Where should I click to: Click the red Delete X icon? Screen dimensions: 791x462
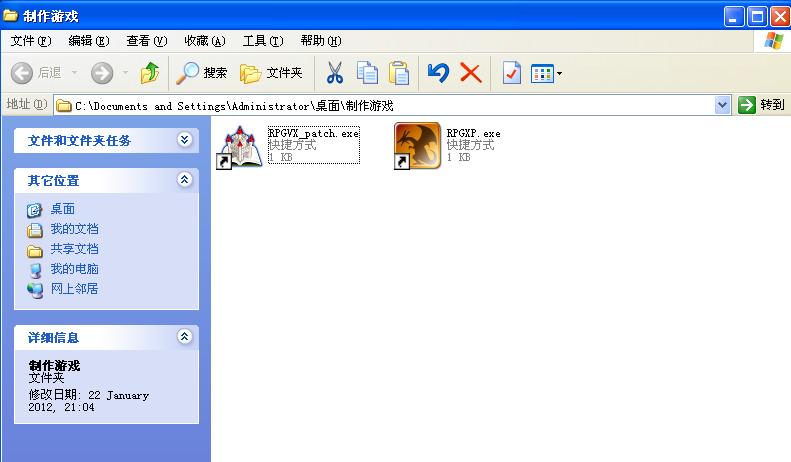pos(471,73)
